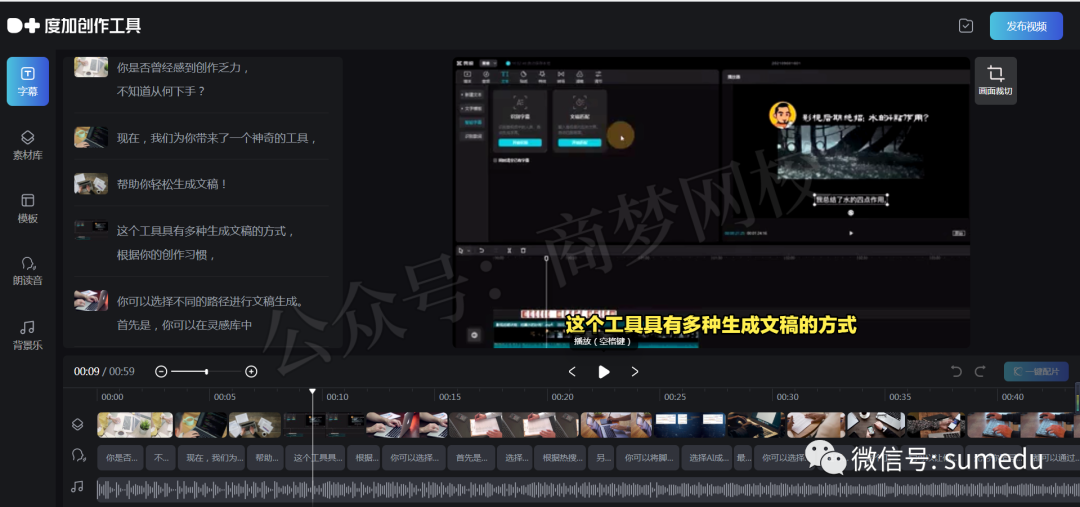Click the playhead marker on the ruler
Viewport: 1080px width, 507px height.
tap(312, 391)
